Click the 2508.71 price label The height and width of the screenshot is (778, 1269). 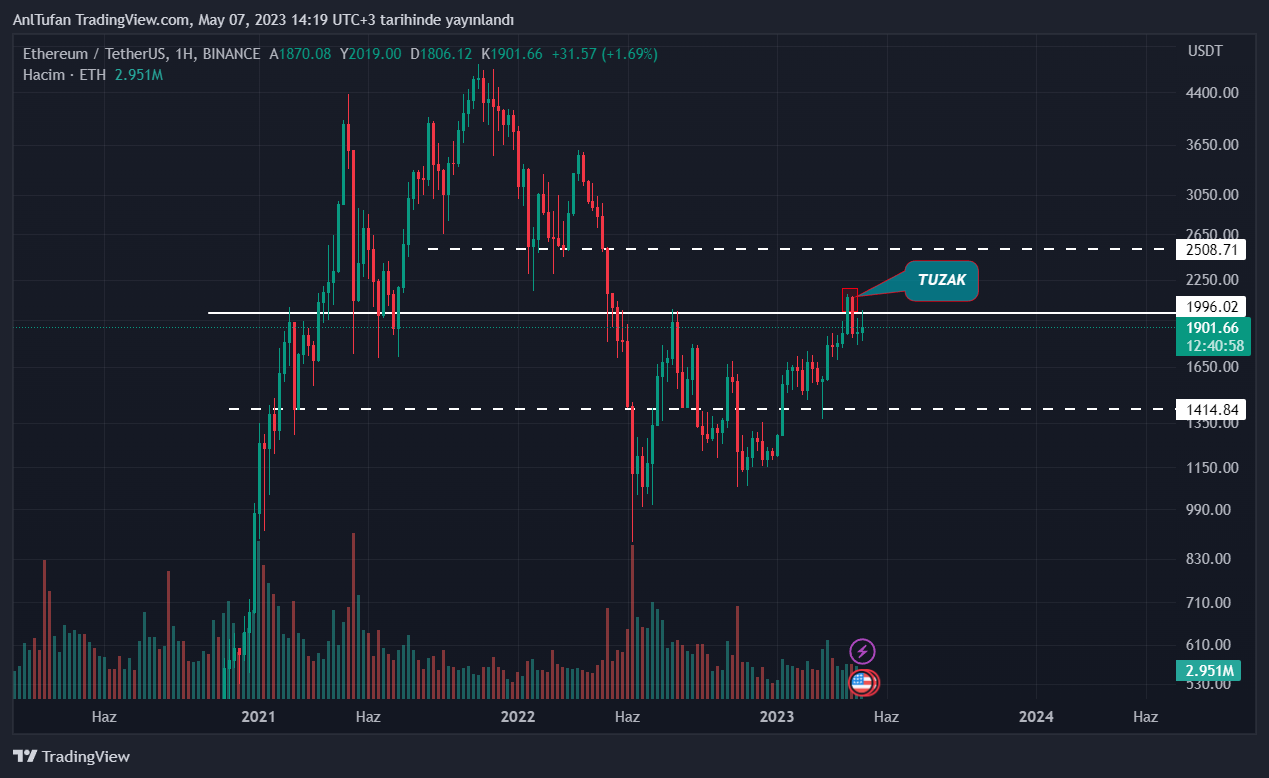point(1212,249)
